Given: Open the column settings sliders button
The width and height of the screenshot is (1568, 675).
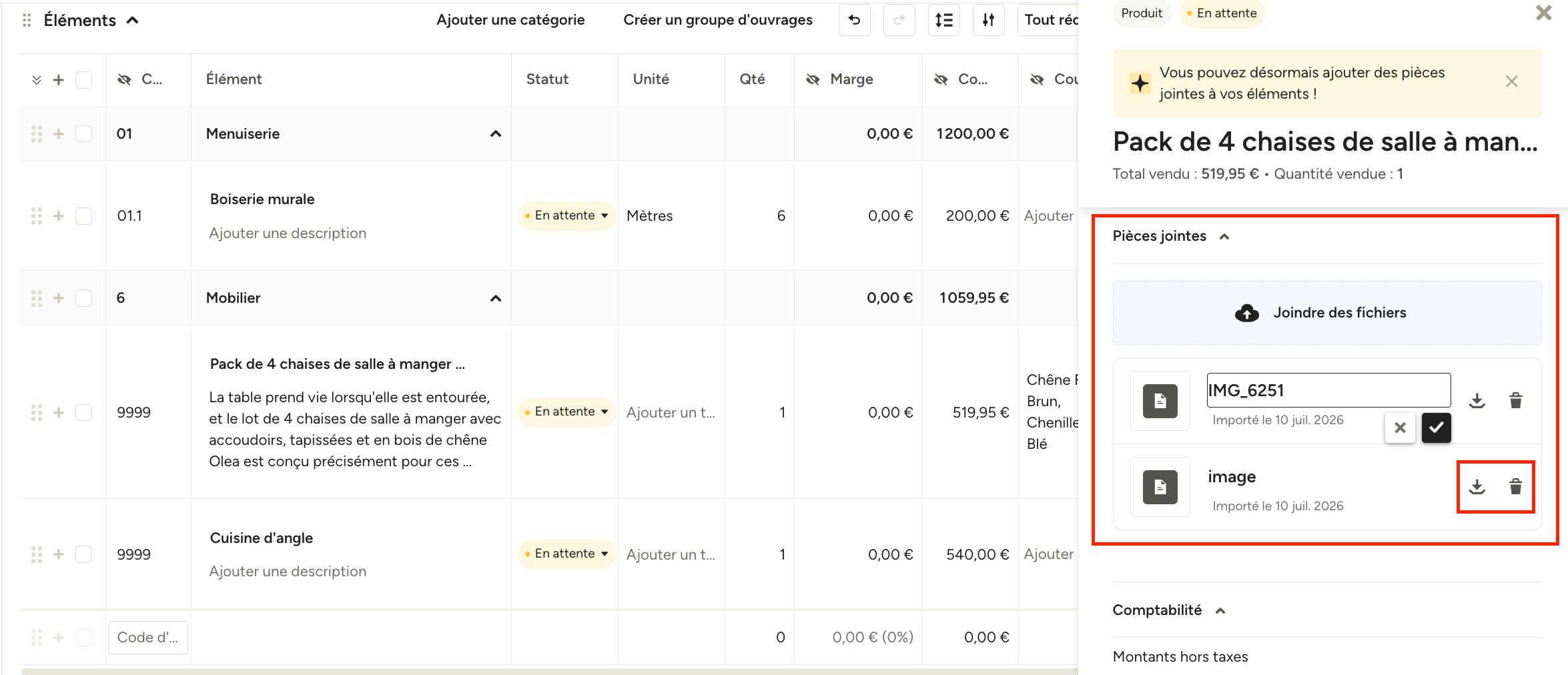Looking at the screenshot, I should pyautogui.click(x=988, y=20).
